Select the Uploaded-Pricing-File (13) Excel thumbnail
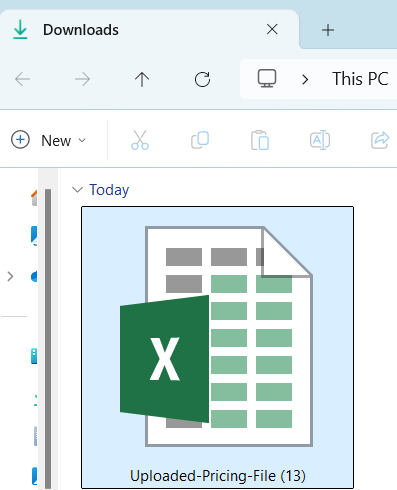Screen dimensions: 397x490 pyautogui.click(x=217, y=347)
